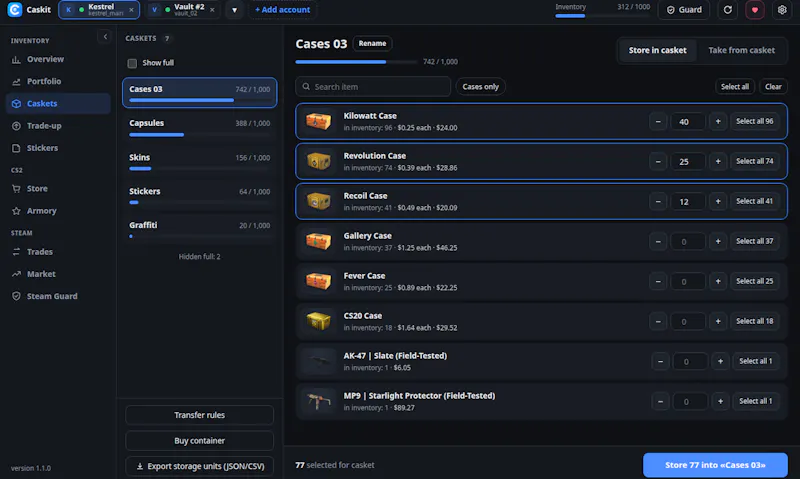Click Select all items button
The width and height of the screenshot is (800, 479).
click(x=735, y=87)
